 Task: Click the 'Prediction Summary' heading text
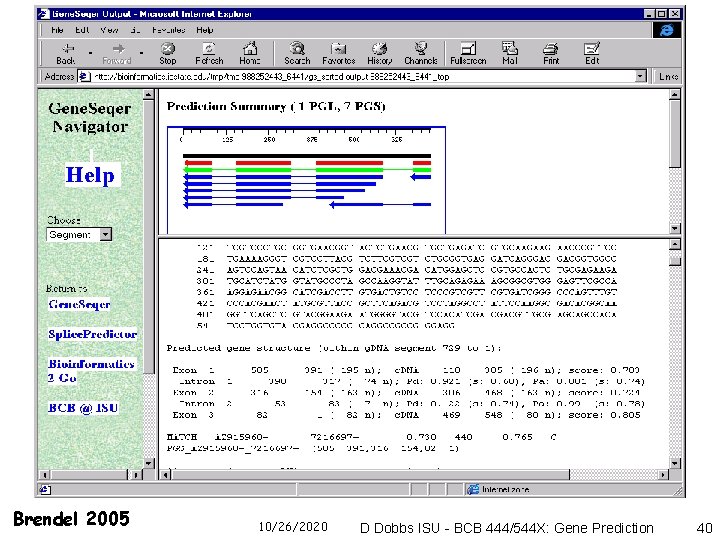coord(276,107)
